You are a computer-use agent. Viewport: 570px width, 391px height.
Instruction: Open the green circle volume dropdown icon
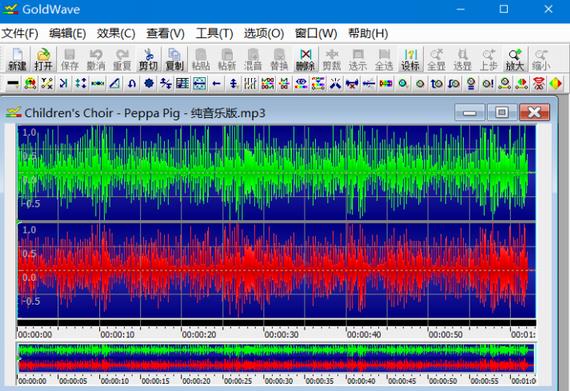click(x=403, y=84)
